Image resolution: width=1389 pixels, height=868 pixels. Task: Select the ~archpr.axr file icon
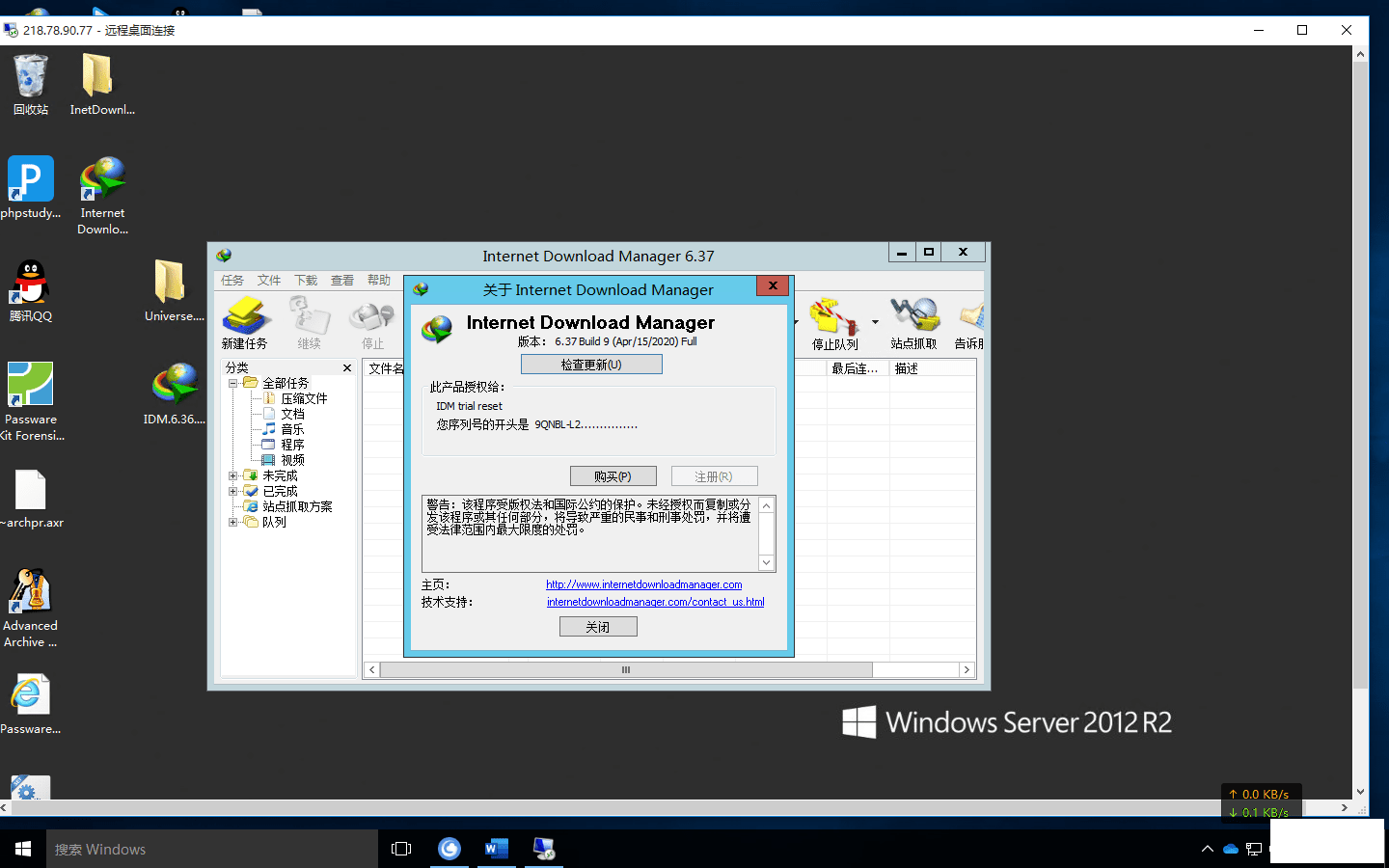click(x=32, y=499)
